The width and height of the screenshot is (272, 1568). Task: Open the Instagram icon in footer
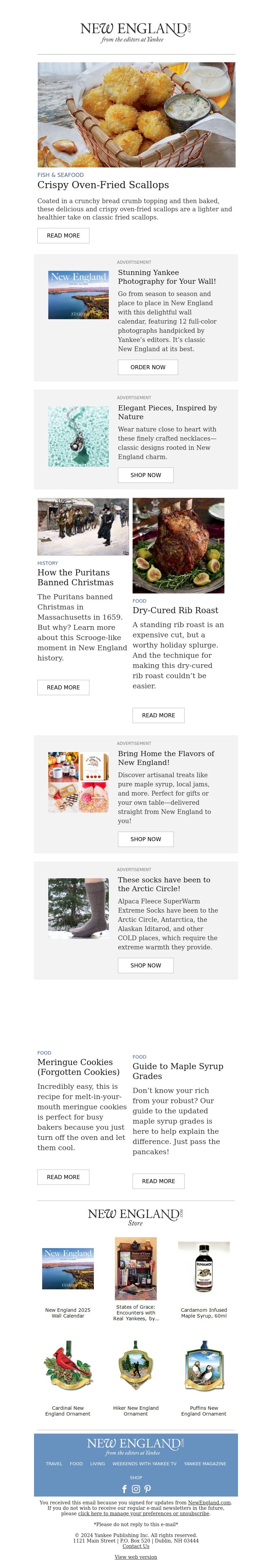[x=136, y=1489]
